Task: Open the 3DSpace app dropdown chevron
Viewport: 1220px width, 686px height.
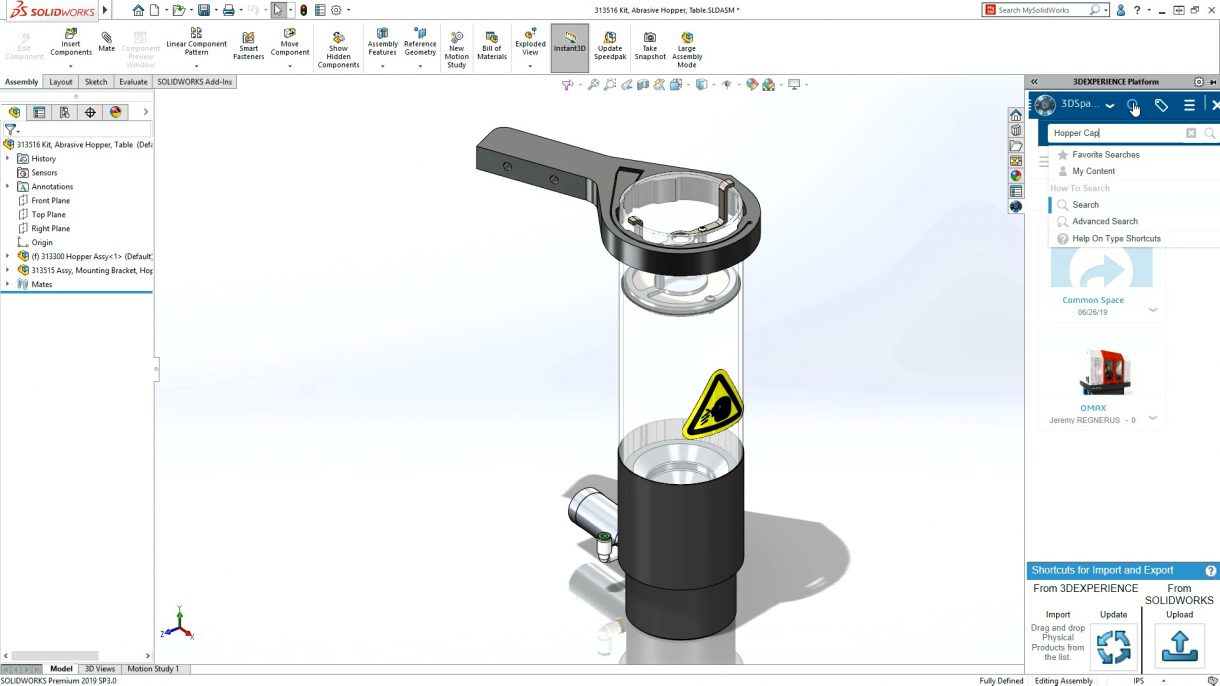Action: pos(1110,105)
